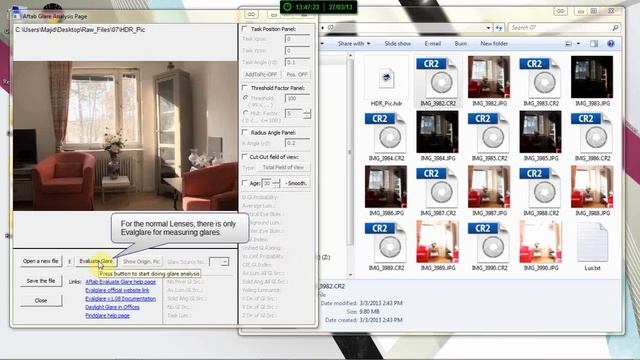This screenshot has height=360, width=640.
Task: Click the search magnifier icon in Explorer
Action: 615,28
